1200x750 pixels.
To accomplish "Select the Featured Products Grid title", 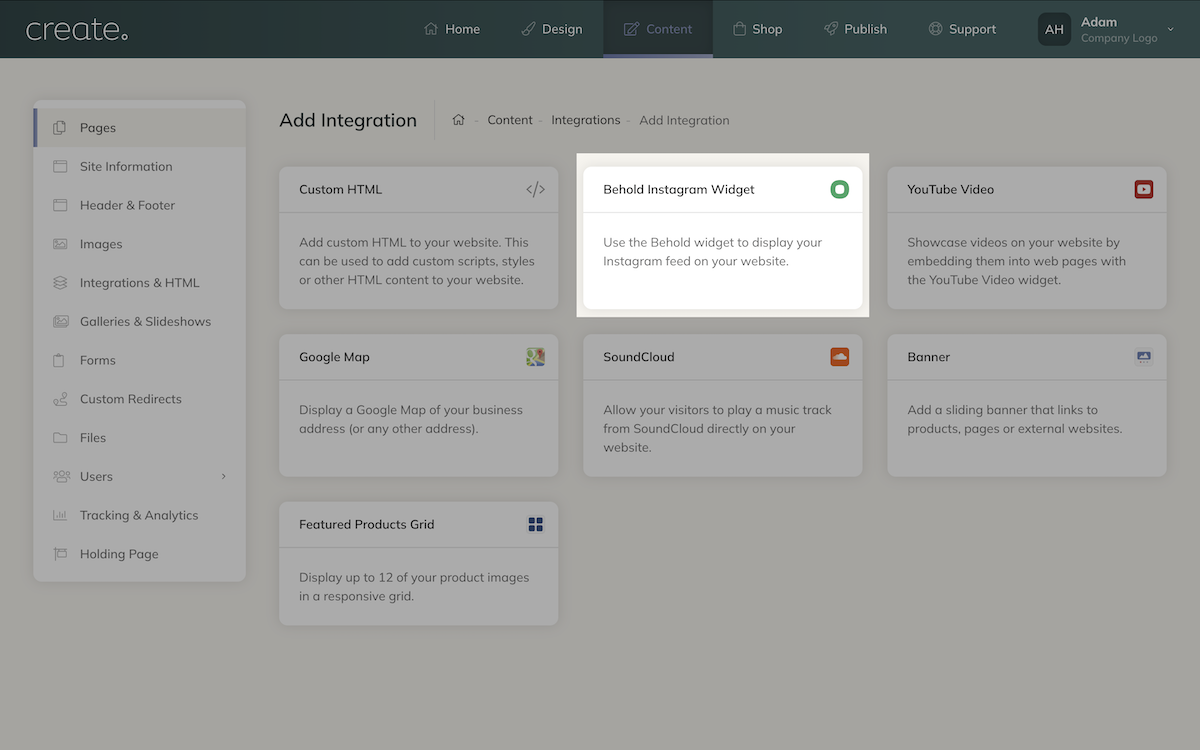I will pyautogui.click(x=367, y=524).
